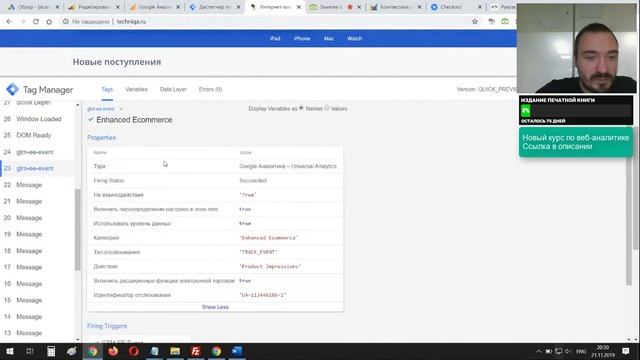The width and height of the screenshot is (640, 360).
Task: Click Show Less under properties table
Action: click(215, 307)
